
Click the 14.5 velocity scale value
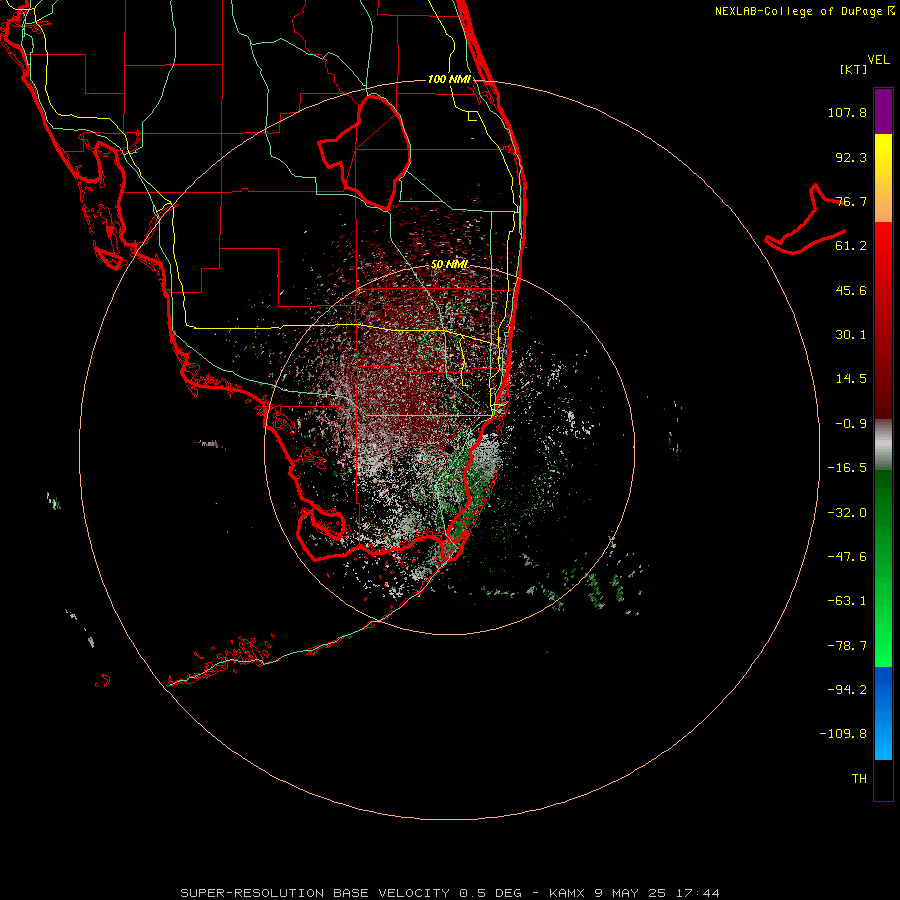[851, 379]
